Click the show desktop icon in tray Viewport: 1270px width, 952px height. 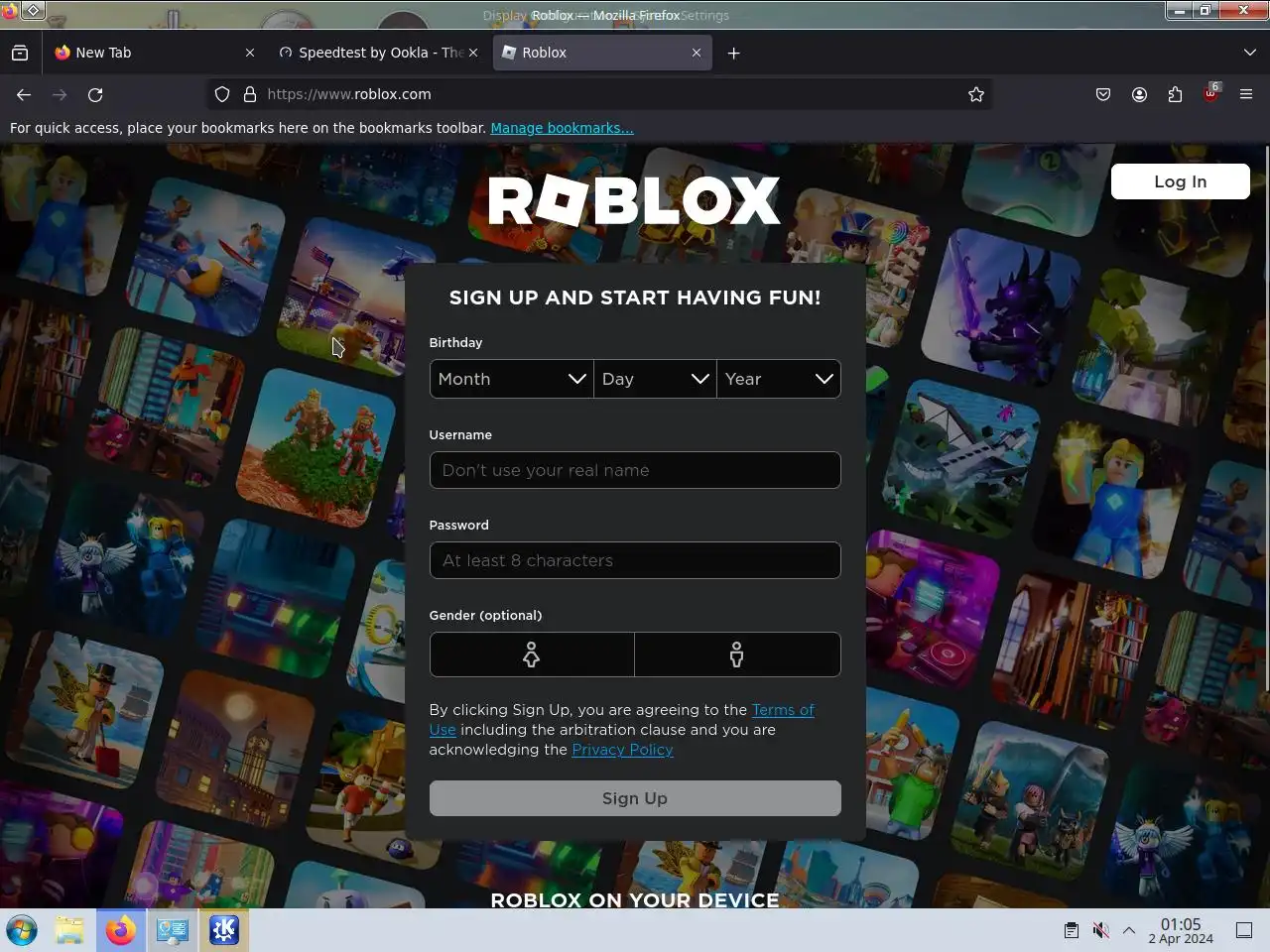(1244, 930)
